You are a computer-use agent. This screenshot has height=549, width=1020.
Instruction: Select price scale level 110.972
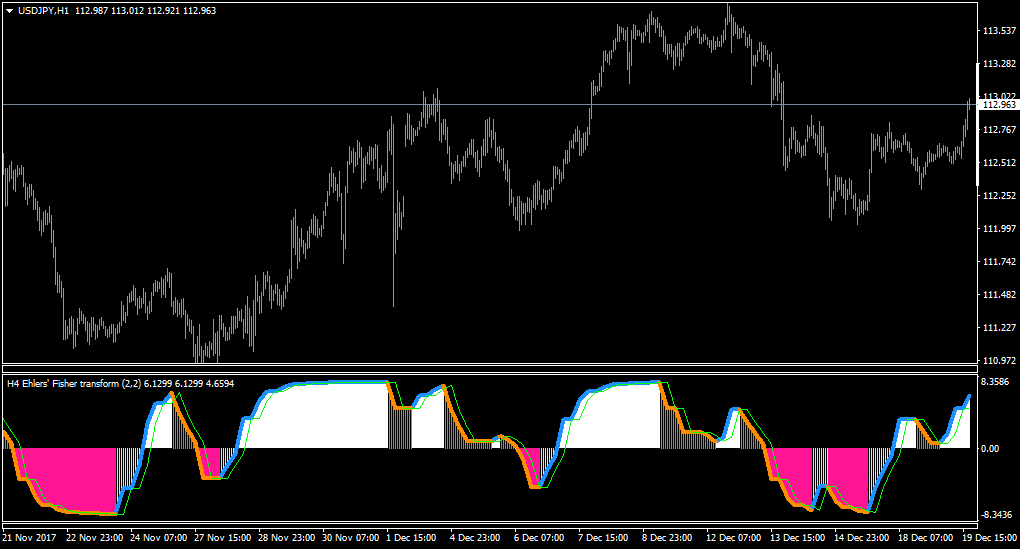[999, 360]
